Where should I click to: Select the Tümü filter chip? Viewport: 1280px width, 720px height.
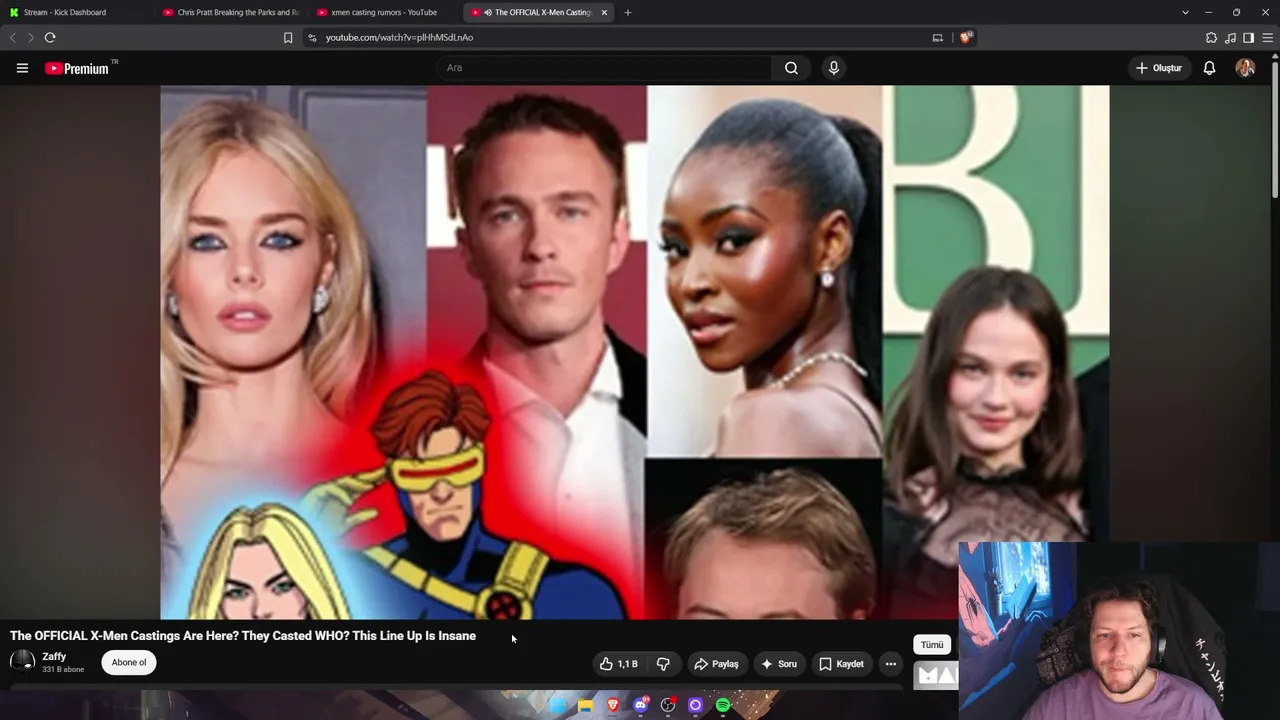[x=932, y=645]
